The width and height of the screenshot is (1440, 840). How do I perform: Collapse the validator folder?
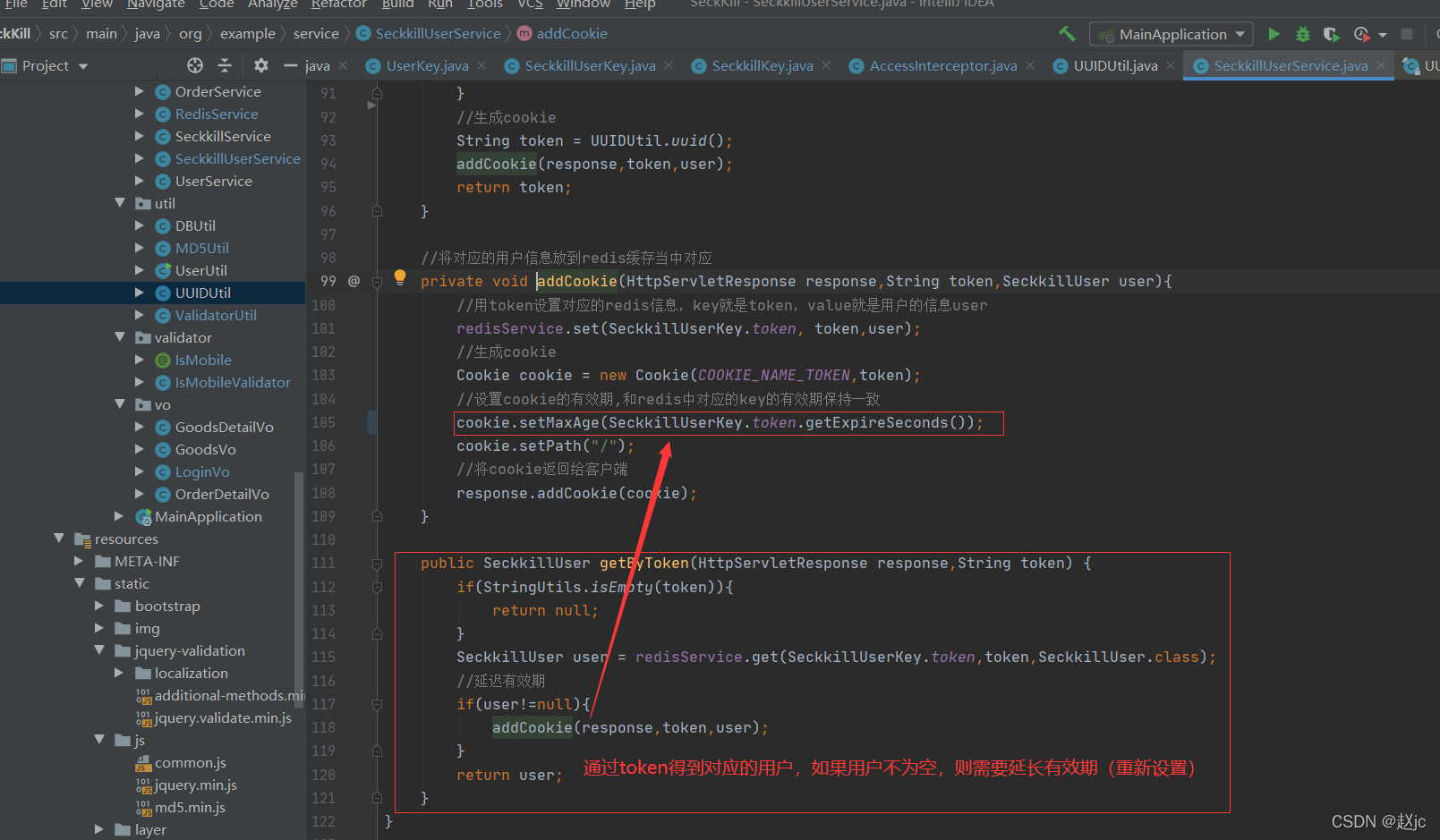[x=120, y=337]
